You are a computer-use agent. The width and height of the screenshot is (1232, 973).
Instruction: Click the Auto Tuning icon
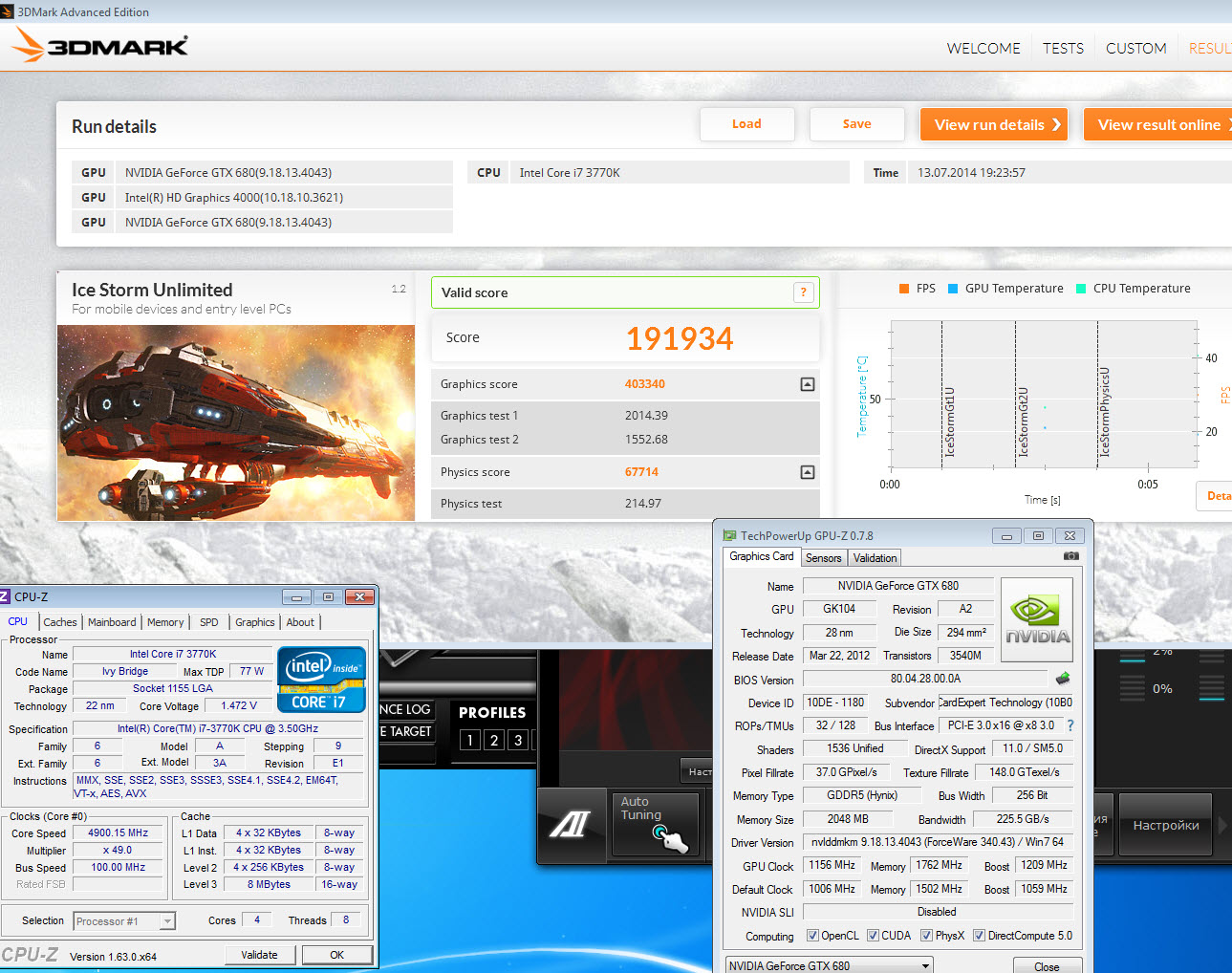point(655,823)
